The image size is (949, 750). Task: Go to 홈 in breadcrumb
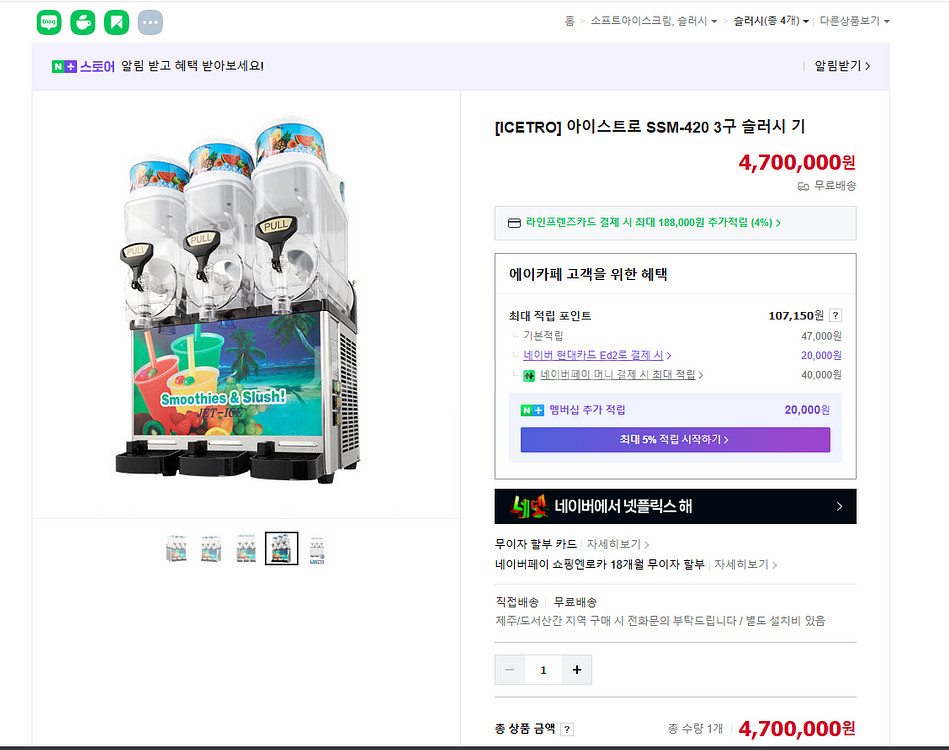569,21
